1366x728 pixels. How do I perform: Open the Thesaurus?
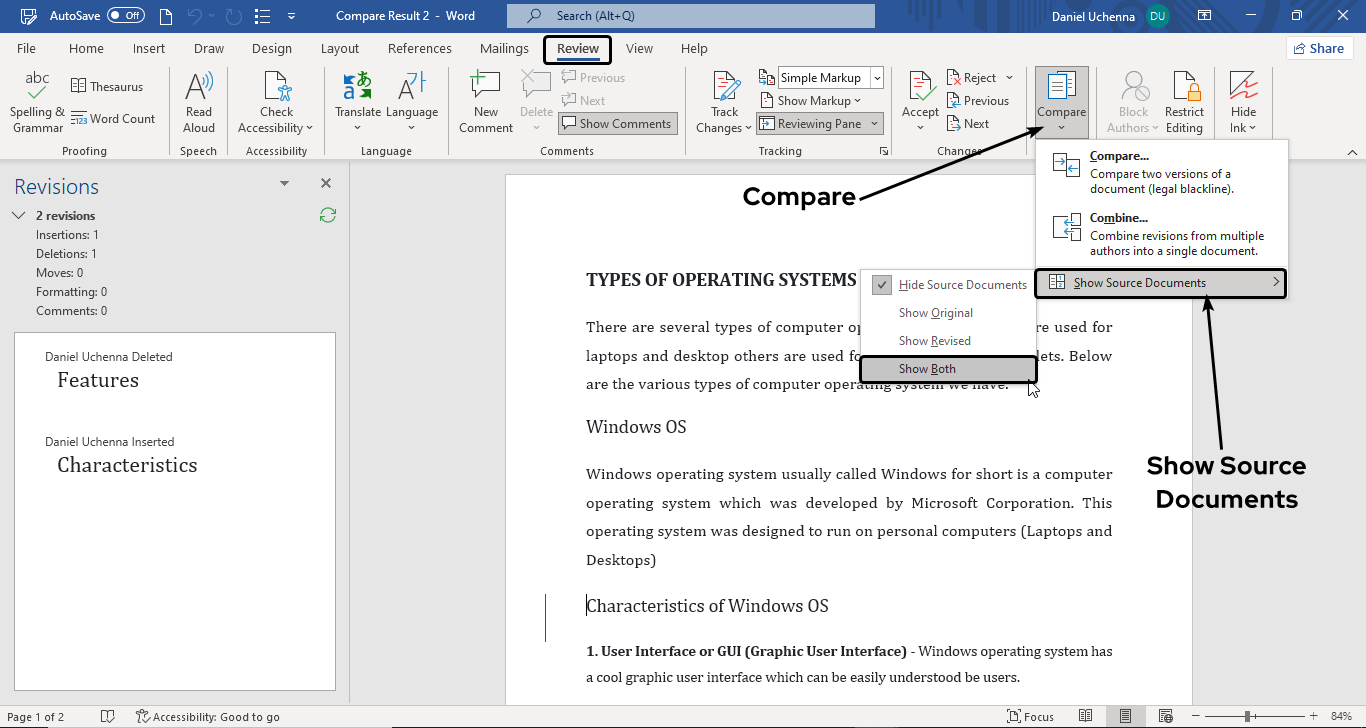107,85
